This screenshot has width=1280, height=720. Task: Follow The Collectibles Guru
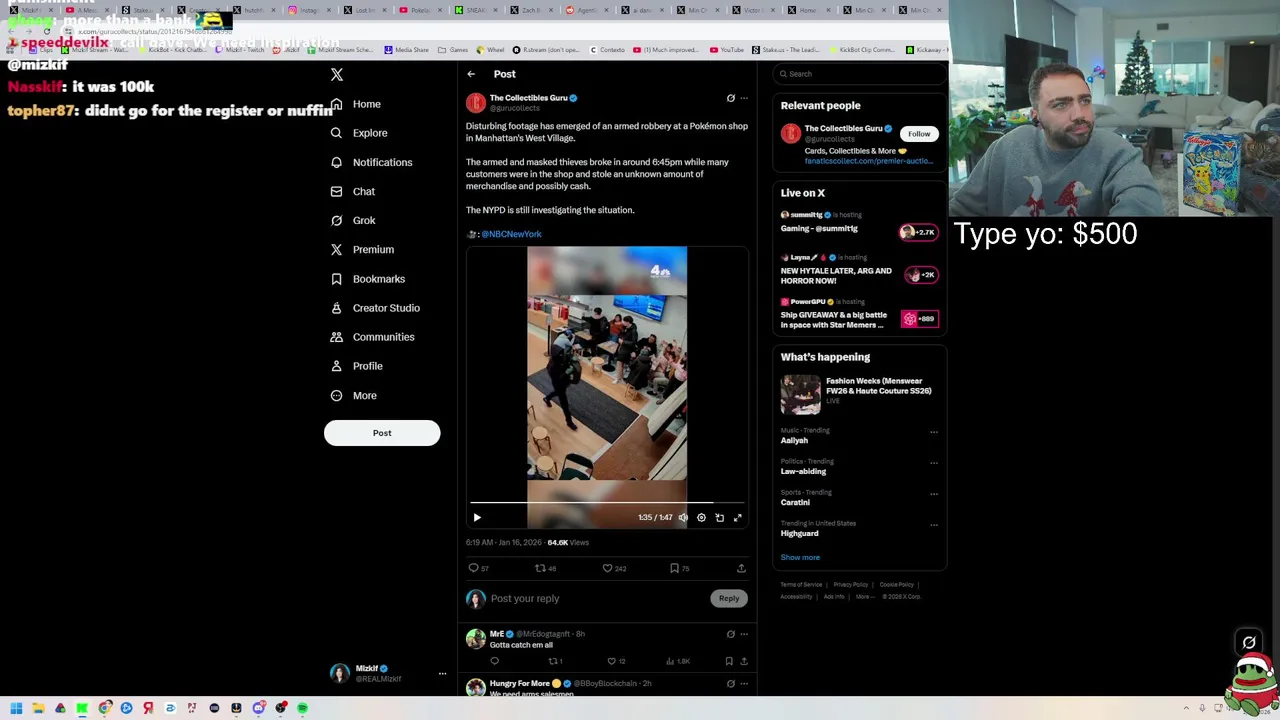(x=919, y=134)
